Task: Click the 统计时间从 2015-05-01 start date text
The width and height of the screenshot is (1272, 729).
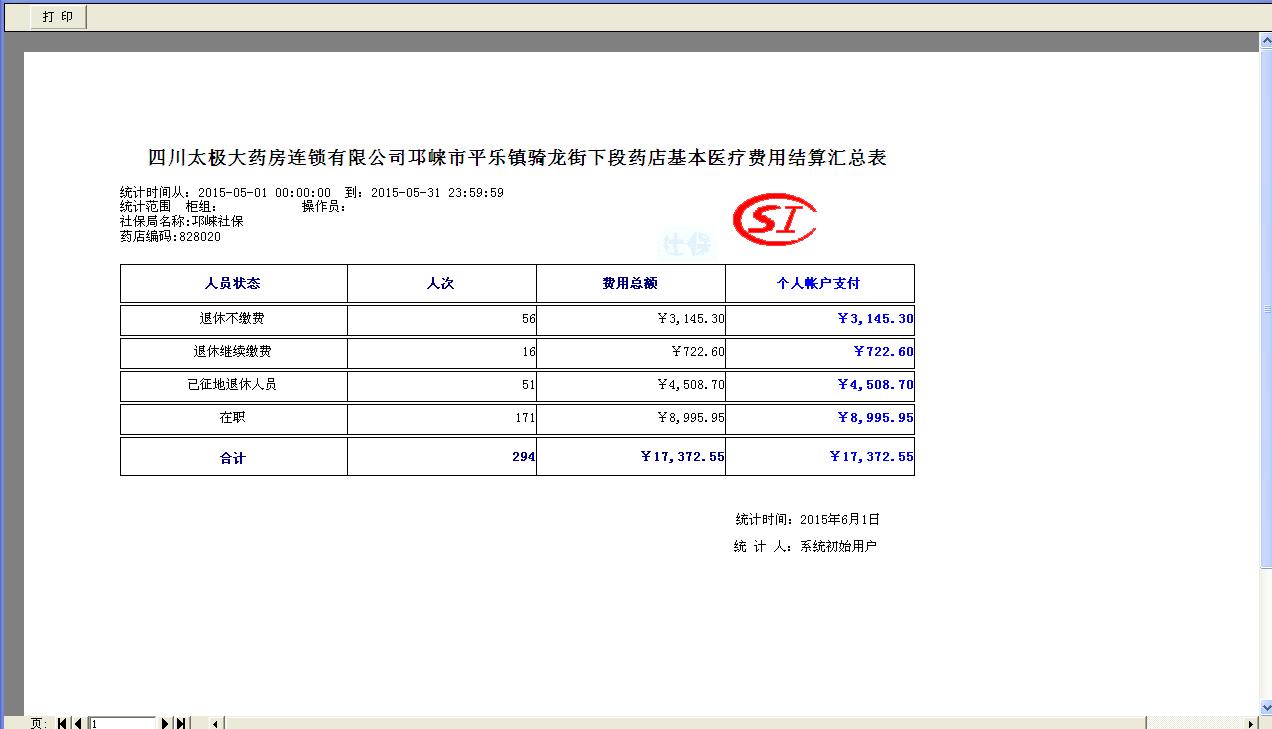Action: click(225, 193)
